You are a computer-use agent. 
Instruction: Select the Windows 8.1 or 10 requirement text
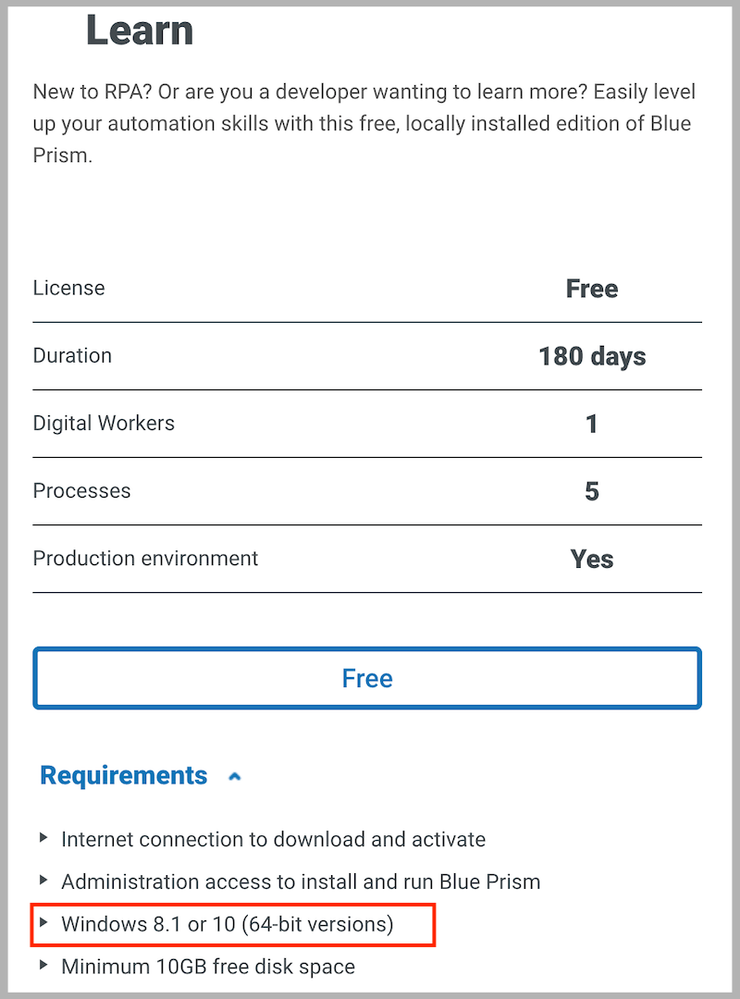click(227, 924)
